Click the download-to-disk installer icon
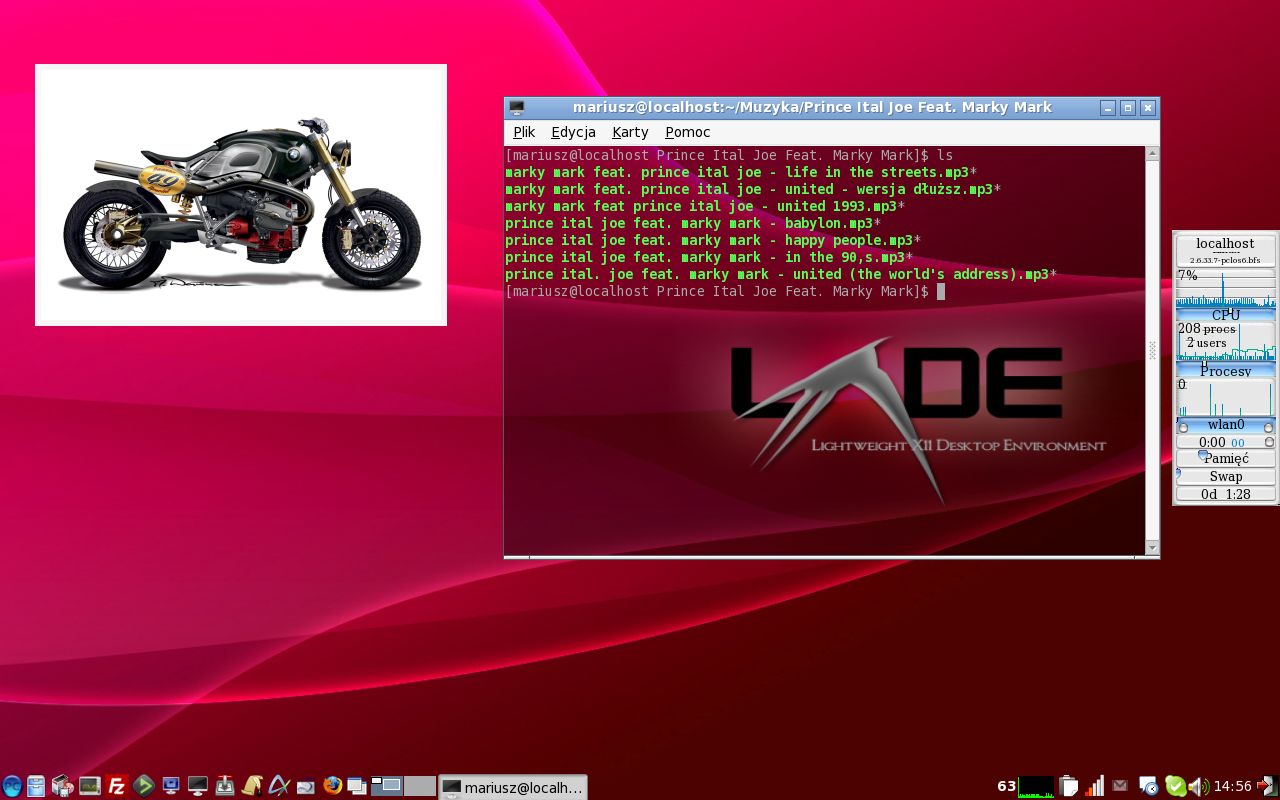The height and width of the screenshot is (800, 1280). 225,786
